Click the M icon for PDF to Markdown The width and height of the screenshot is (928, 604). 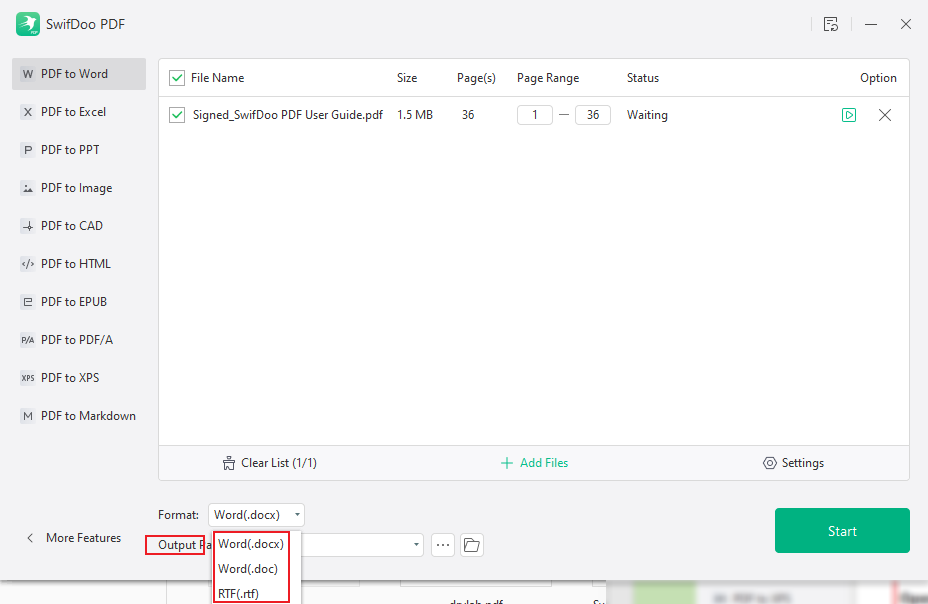click(x=28, y=416)
